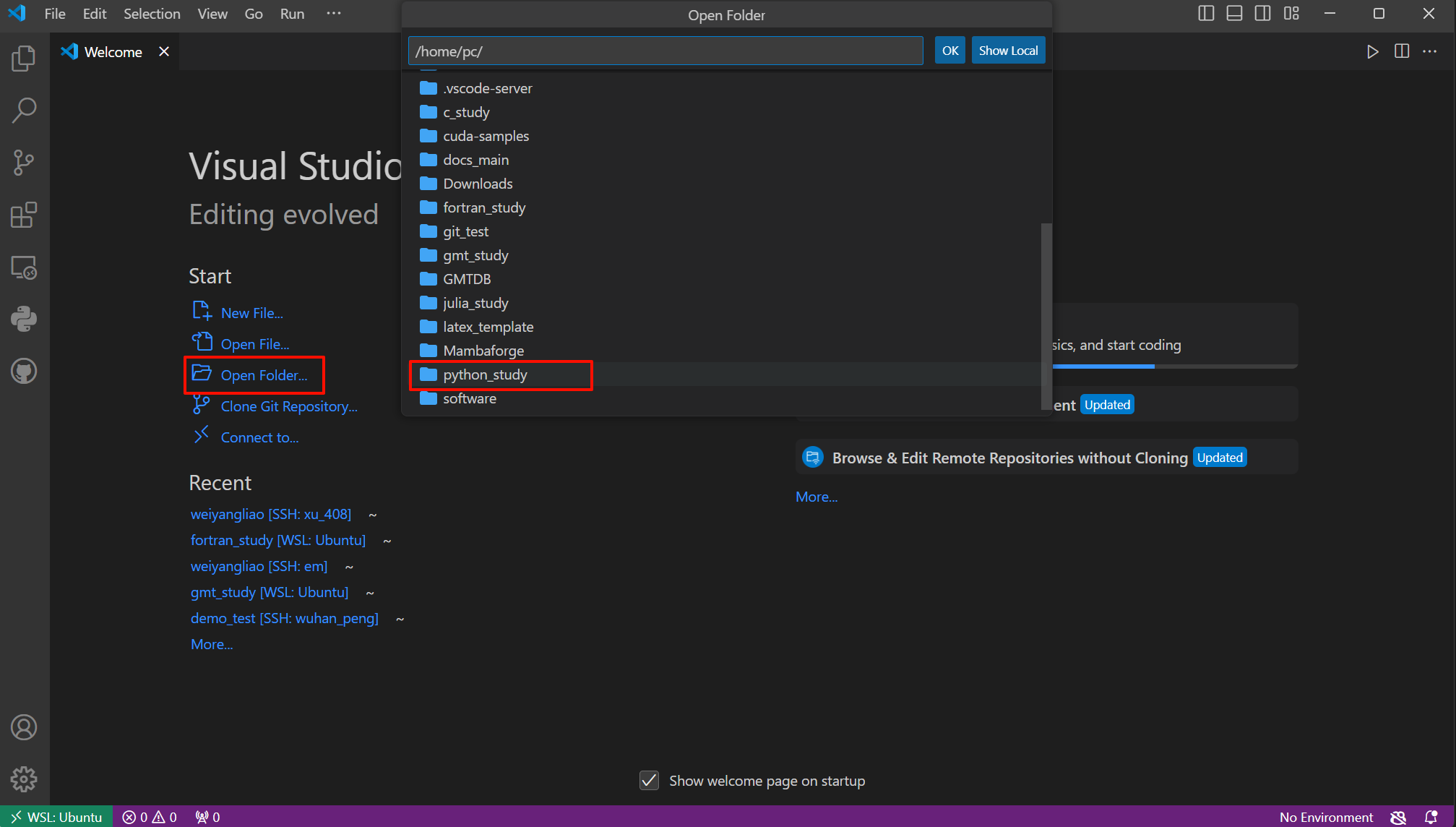Click the Copilot status icon in the status bar

point(1398,817)
